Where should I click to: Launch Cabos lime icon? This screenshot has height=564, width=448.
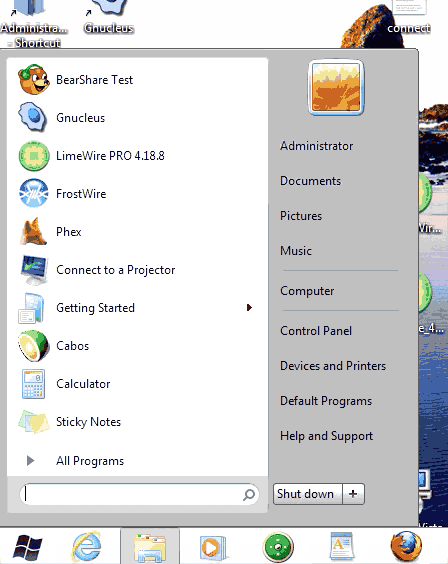[33, 346]
